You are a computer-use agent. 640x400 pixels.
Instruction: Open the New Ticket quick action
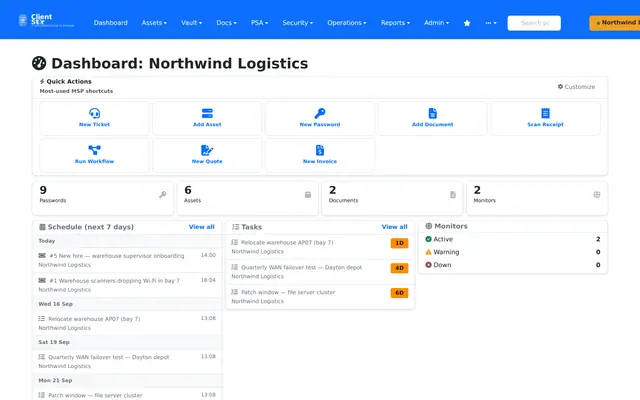tap(94, 118)
